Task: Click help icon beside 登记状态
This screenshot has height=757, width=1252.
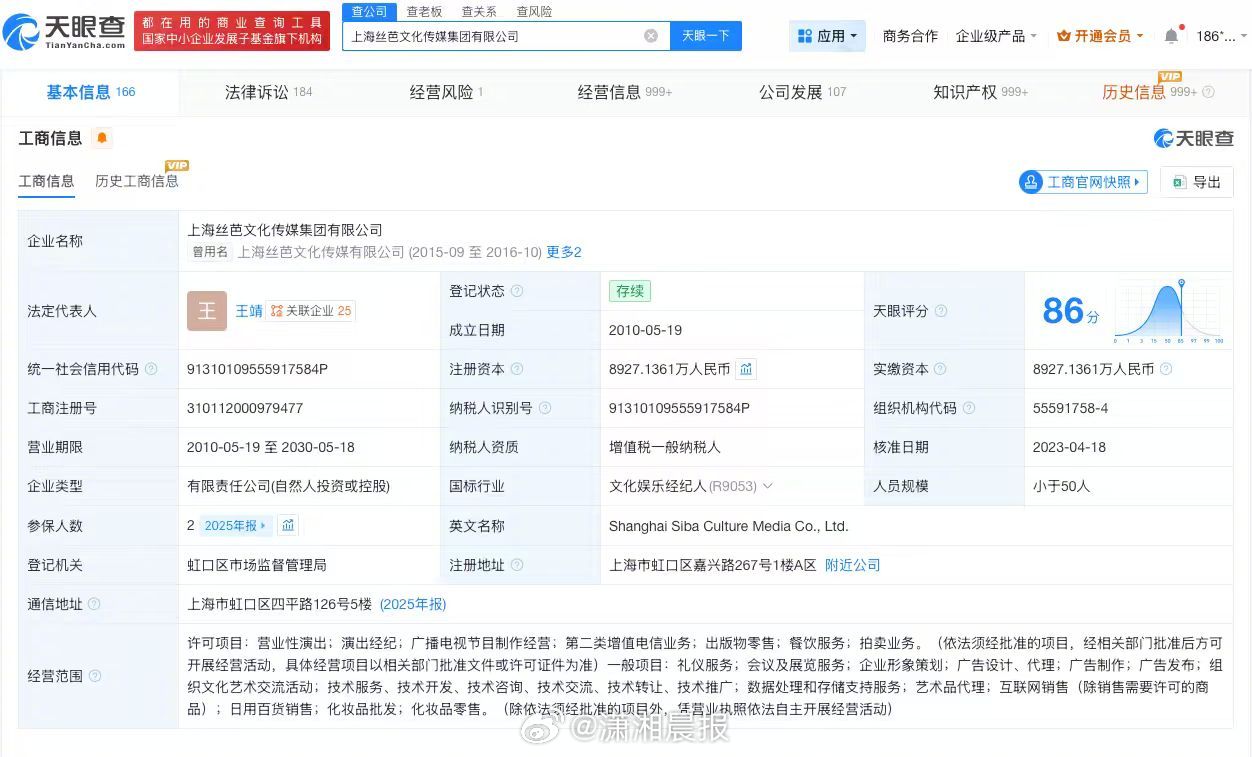Action: 517,291
